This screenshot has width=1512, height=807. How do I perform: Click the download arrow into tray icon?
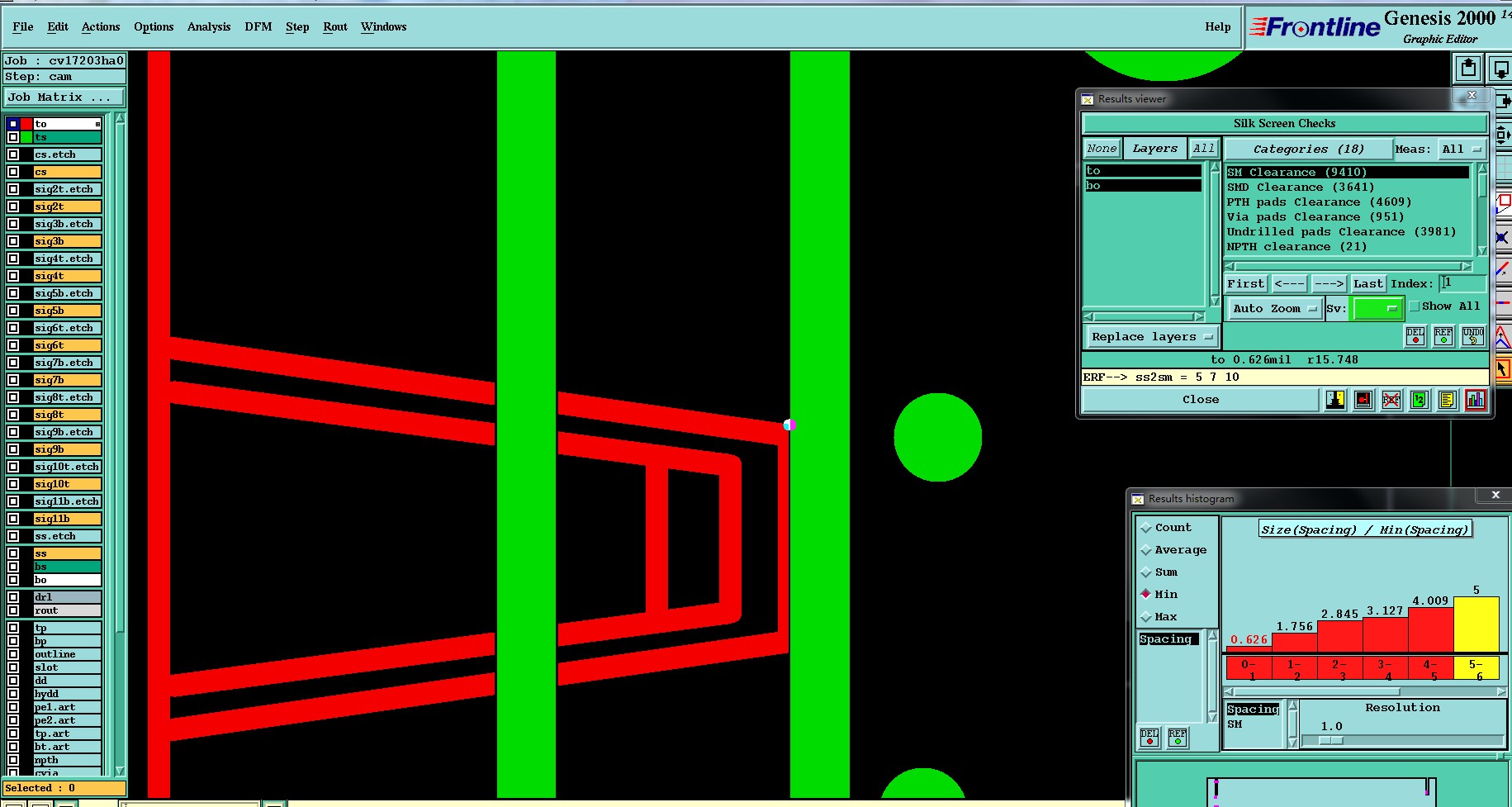[x=1500, y=69]
